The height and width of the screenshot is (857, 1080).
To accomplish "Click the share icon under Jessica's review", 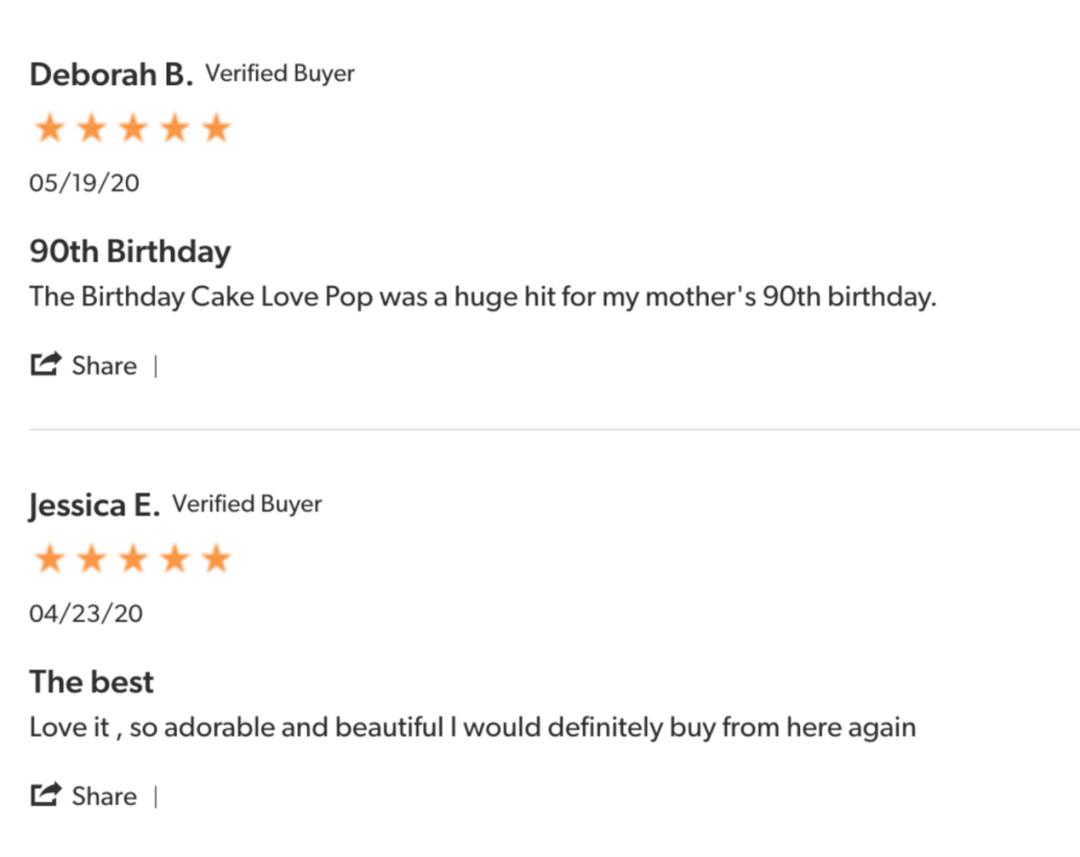I will pyautogui.click(x=46, y=795).
